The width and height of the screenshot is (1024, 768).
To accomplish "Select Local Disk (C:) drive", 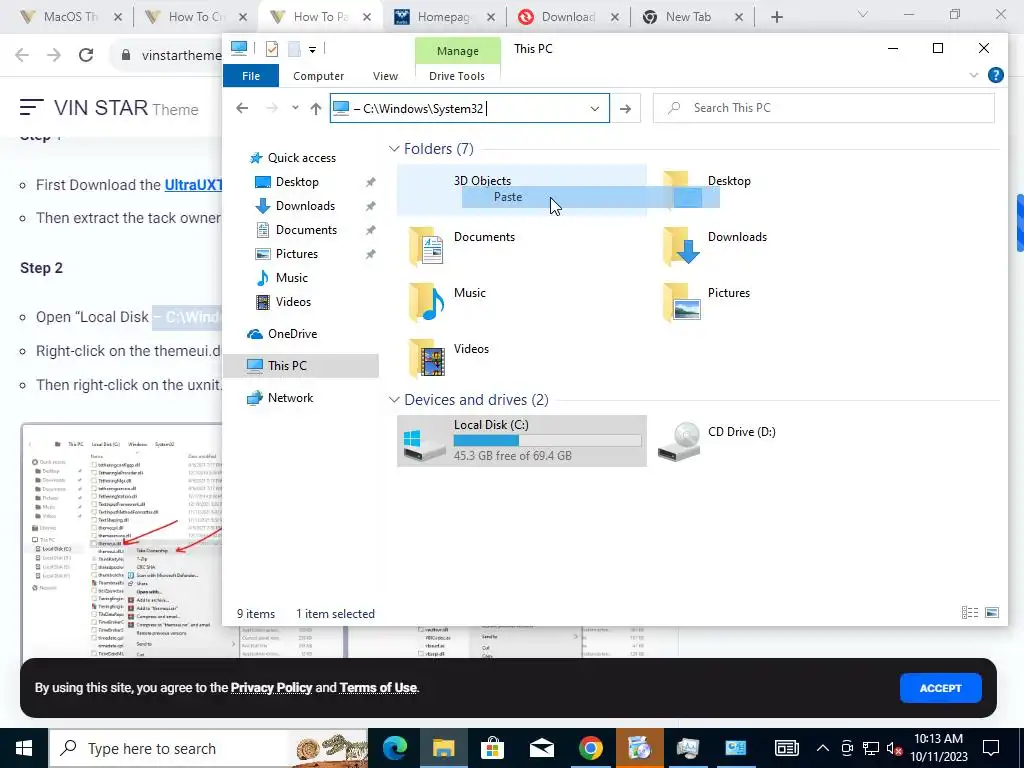I will click(x=522, y=441).
